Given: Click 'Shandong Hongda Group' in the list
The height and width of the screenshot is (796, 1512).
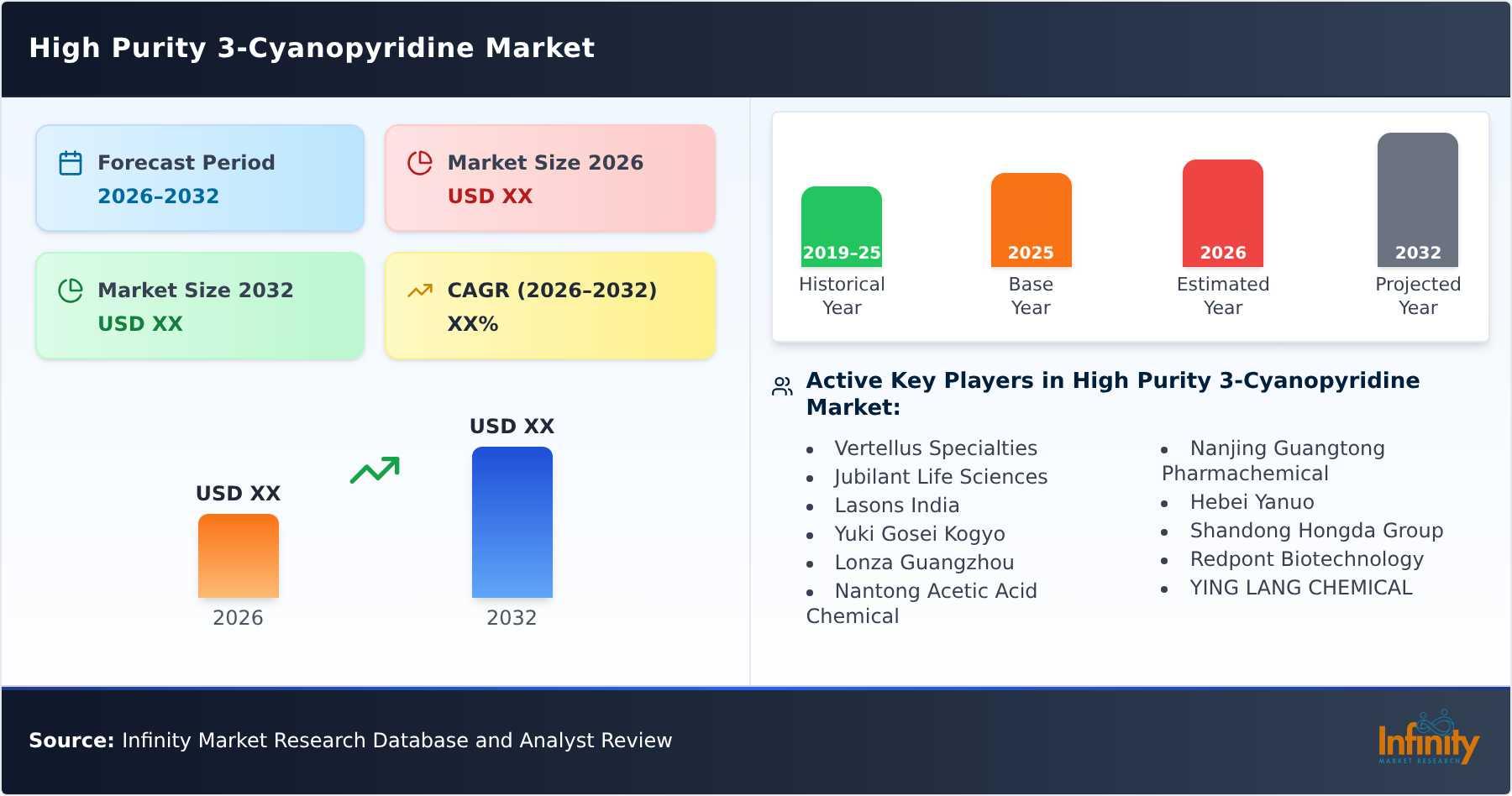Looking at the screenshot, I should pos(1316,531).
